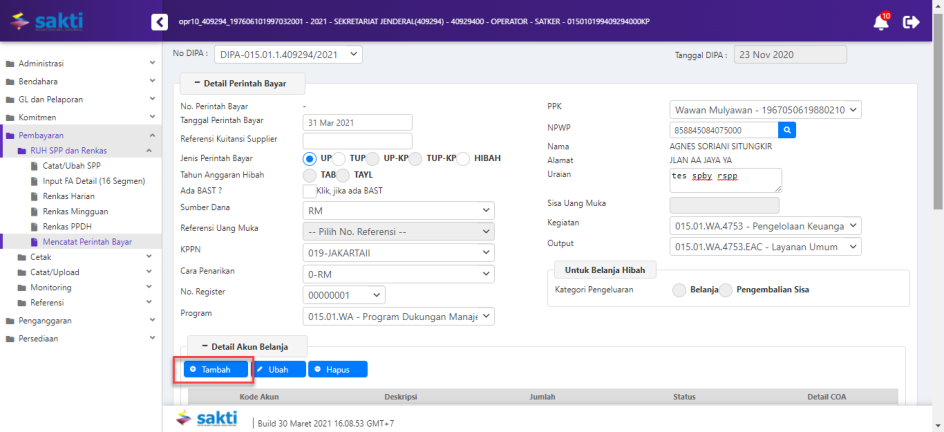Viewport: 944px width, 432px height.
Task: Open the Sumber Dana dropdown
Action: tap(398, 210)
